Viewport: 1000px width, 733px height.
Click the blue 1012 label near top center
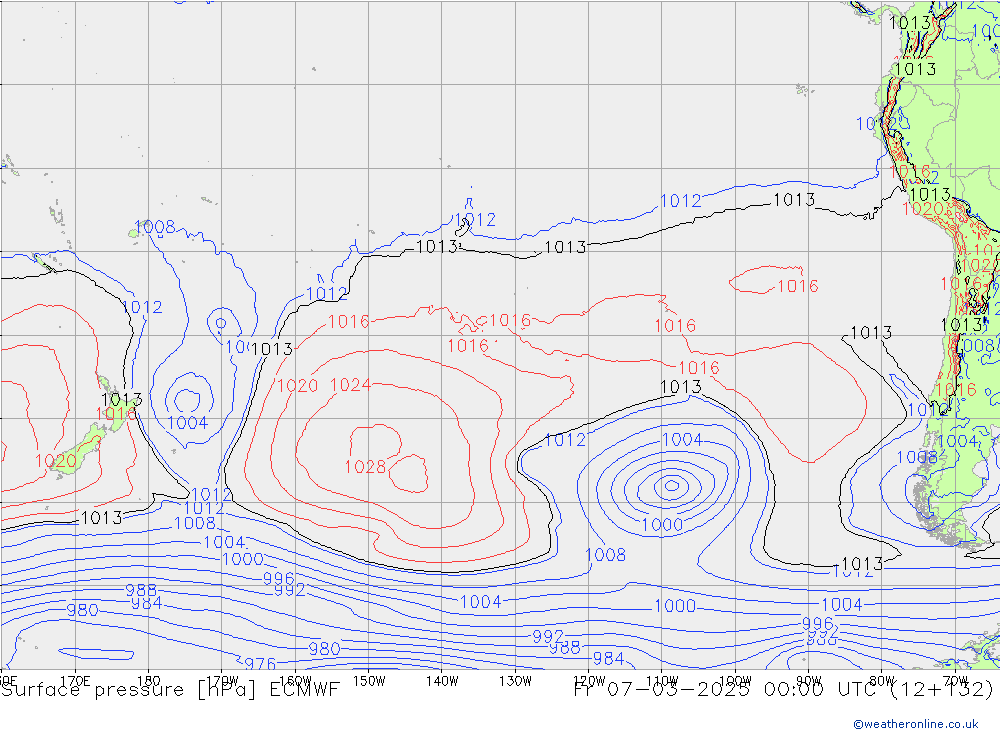click(475, 220)
